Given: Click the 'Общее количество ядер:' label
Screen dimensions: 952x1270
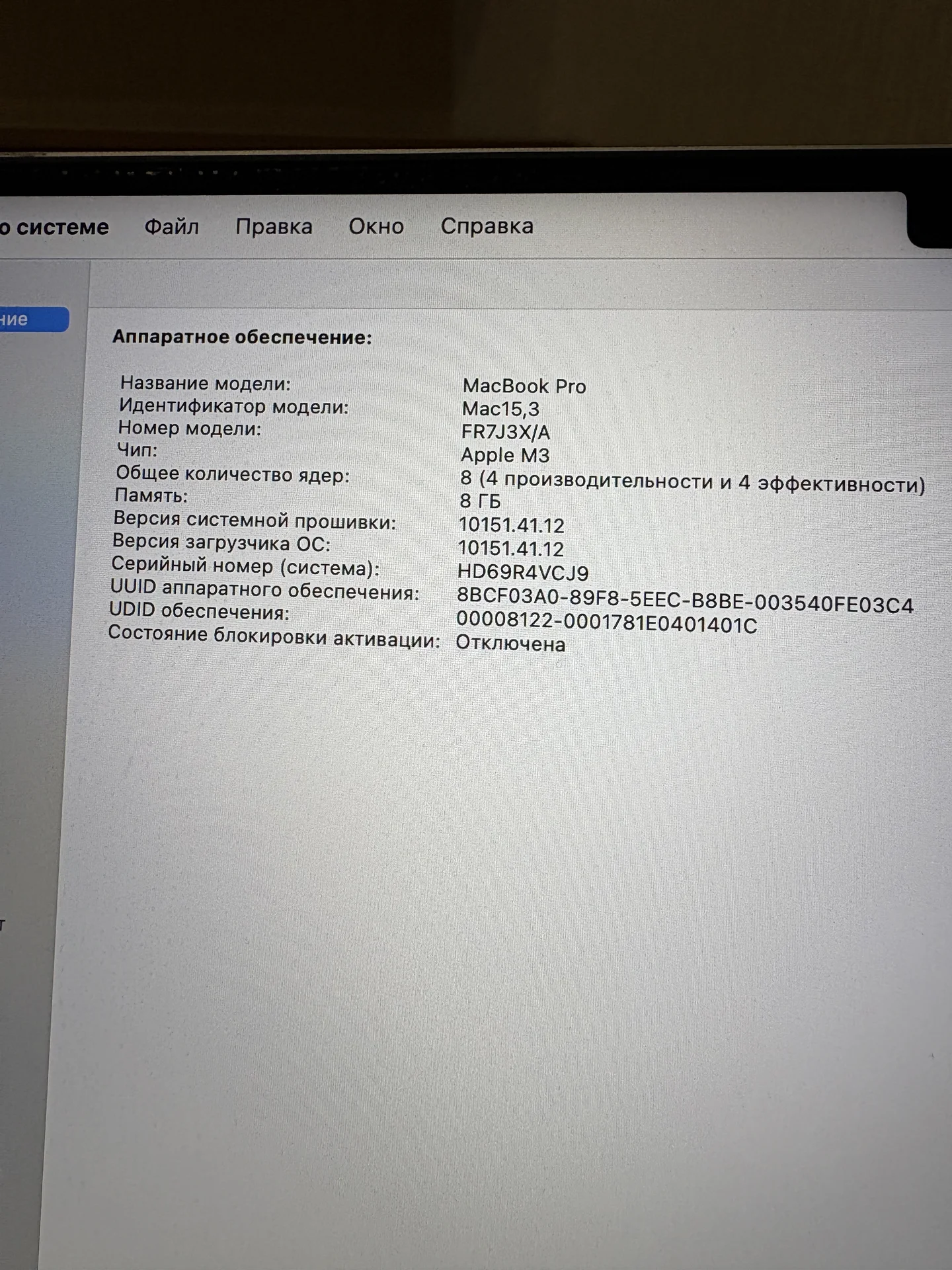Looking at the screenshot, I should click(x=233, y=474).
